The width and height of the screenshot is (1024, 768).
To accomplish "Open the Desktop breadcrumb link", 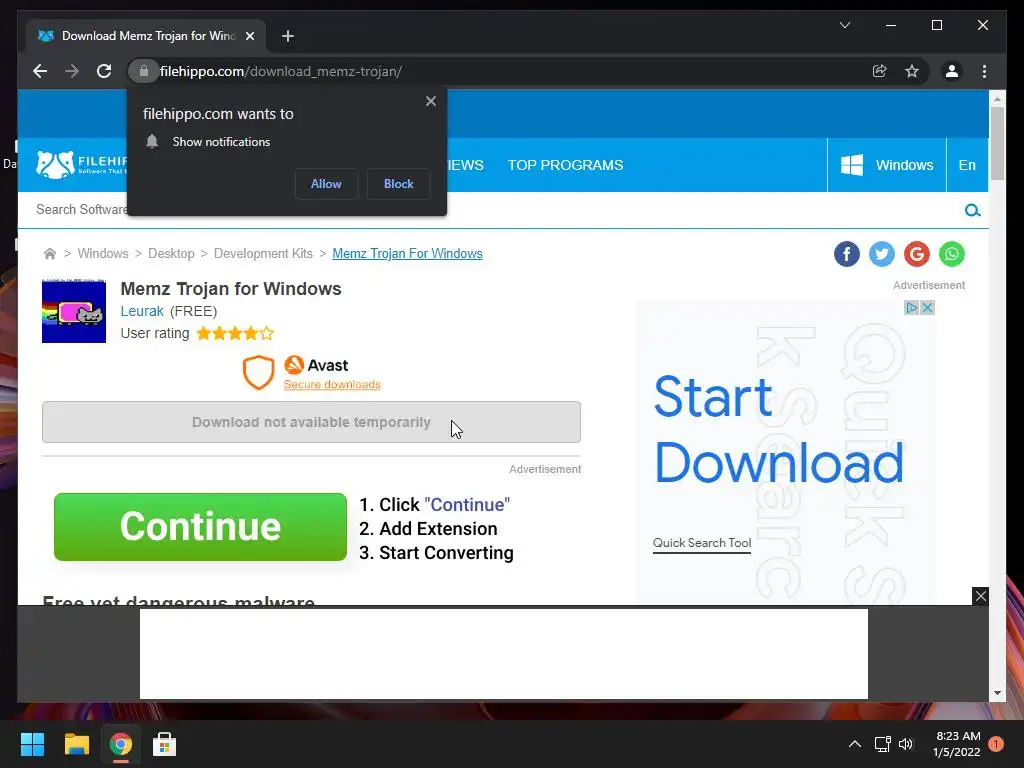I will (171, 253).
